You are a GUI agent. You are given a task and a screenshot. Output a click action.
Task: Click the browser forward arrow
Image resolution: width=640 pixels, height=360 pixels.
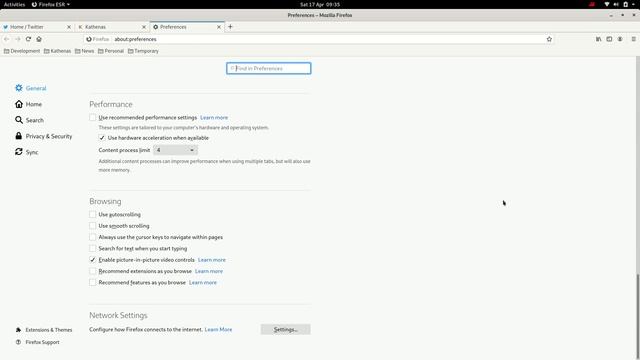(18, 39)
